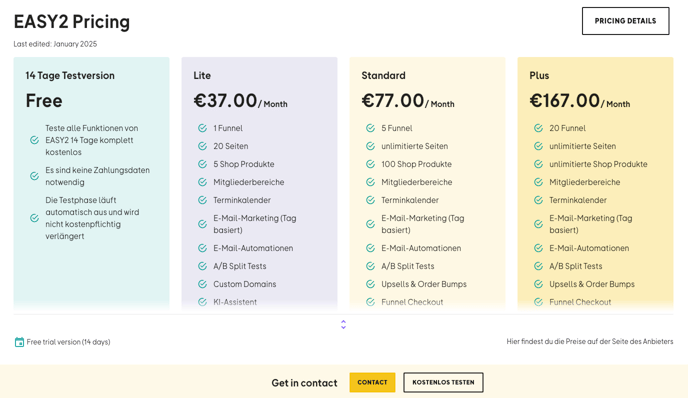The width and height of the screenshot is (688, 398).
Task: Click the checkmark next to Standard Upsells & Order Bumps
Action: tap(370, 284)
